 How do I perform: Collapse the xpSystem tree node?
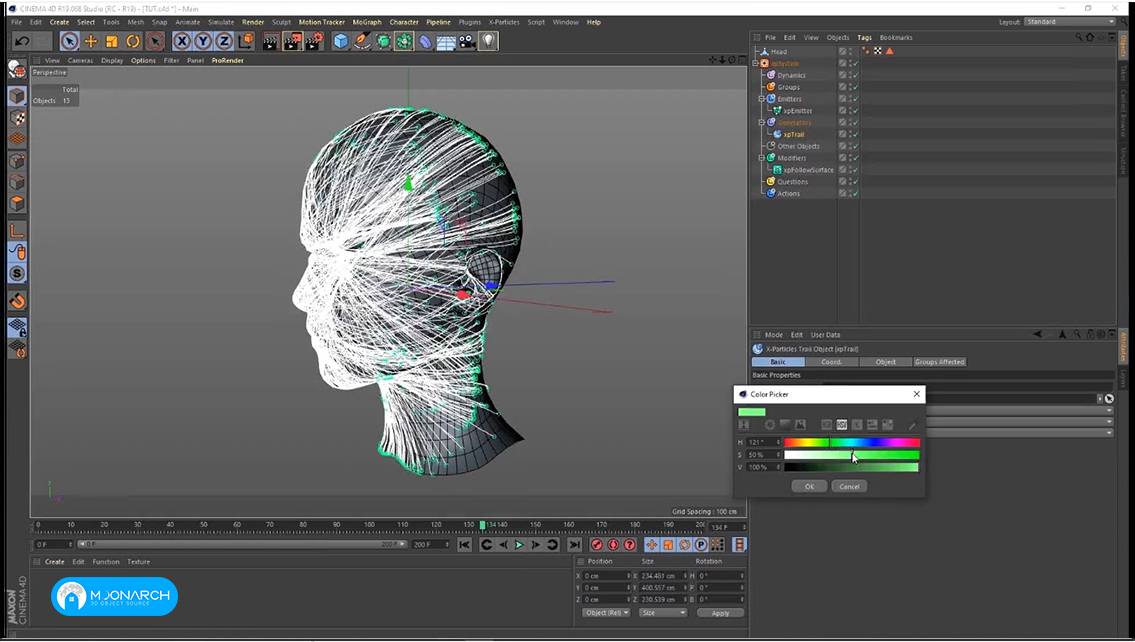coord(756,64)
